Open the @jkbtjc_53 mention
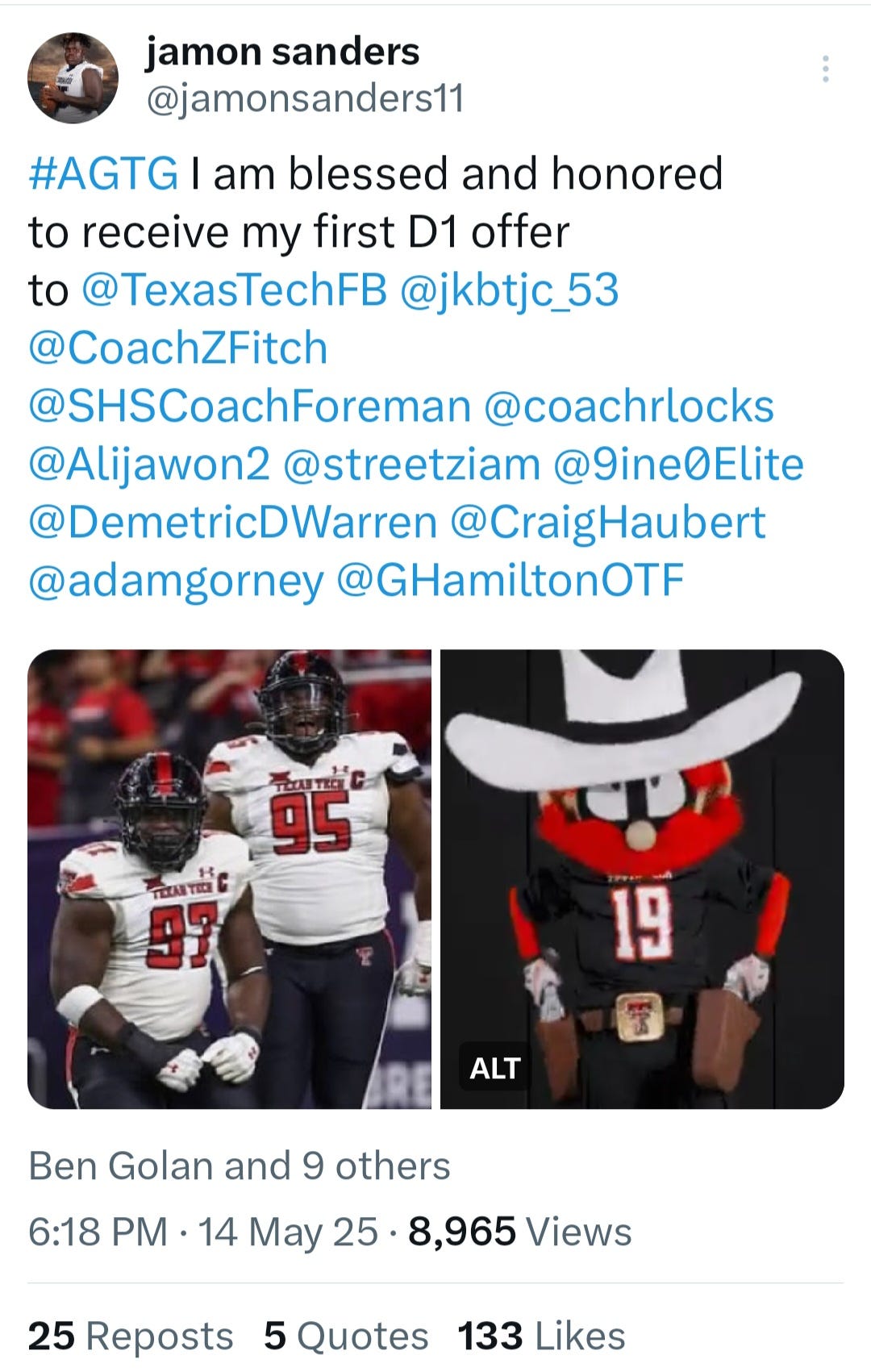This screenshot has width=871, height=1372. click(x=510, y=290)
